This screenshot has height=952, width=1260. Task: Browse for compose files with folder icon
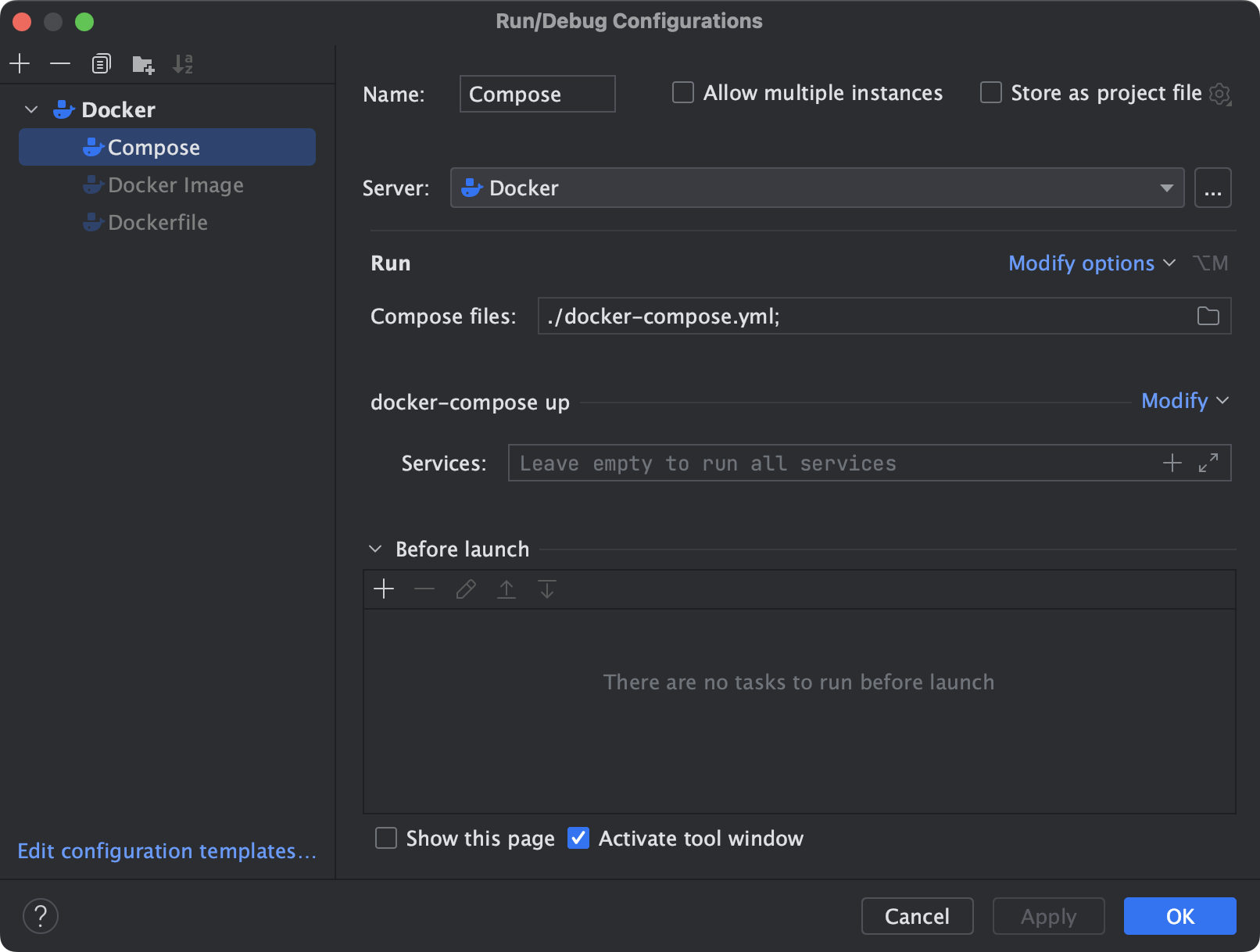click(1208, 316)
